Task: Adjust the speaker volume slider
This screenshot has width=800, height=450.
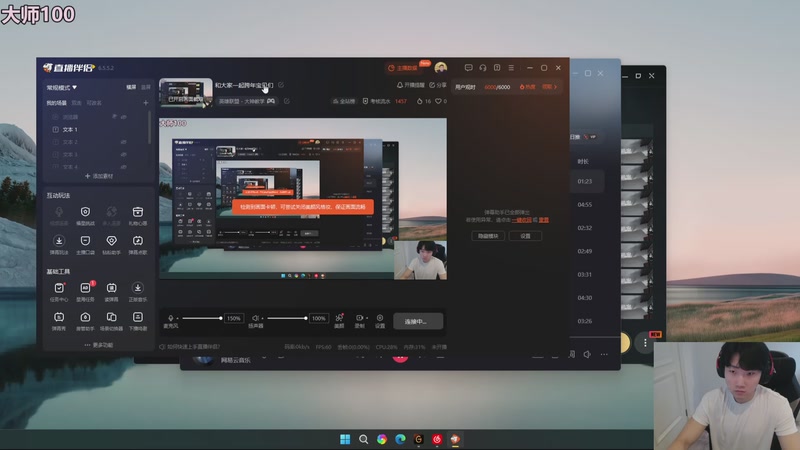Action: click(287, 318)
